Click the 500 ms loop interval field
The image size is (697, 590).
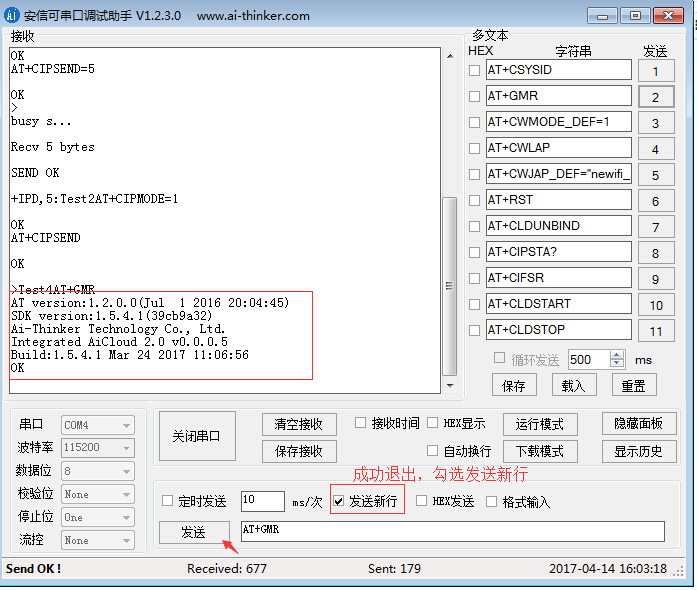pyautogui.click(x=589, y=359)
